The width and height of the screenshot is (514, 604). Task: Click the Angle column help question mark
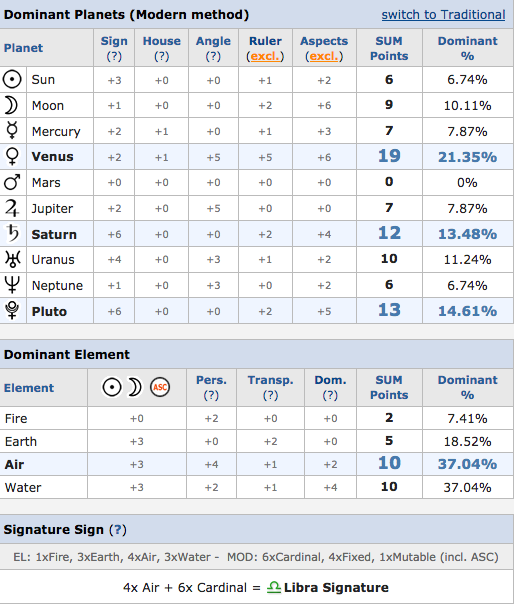point(213,56)
